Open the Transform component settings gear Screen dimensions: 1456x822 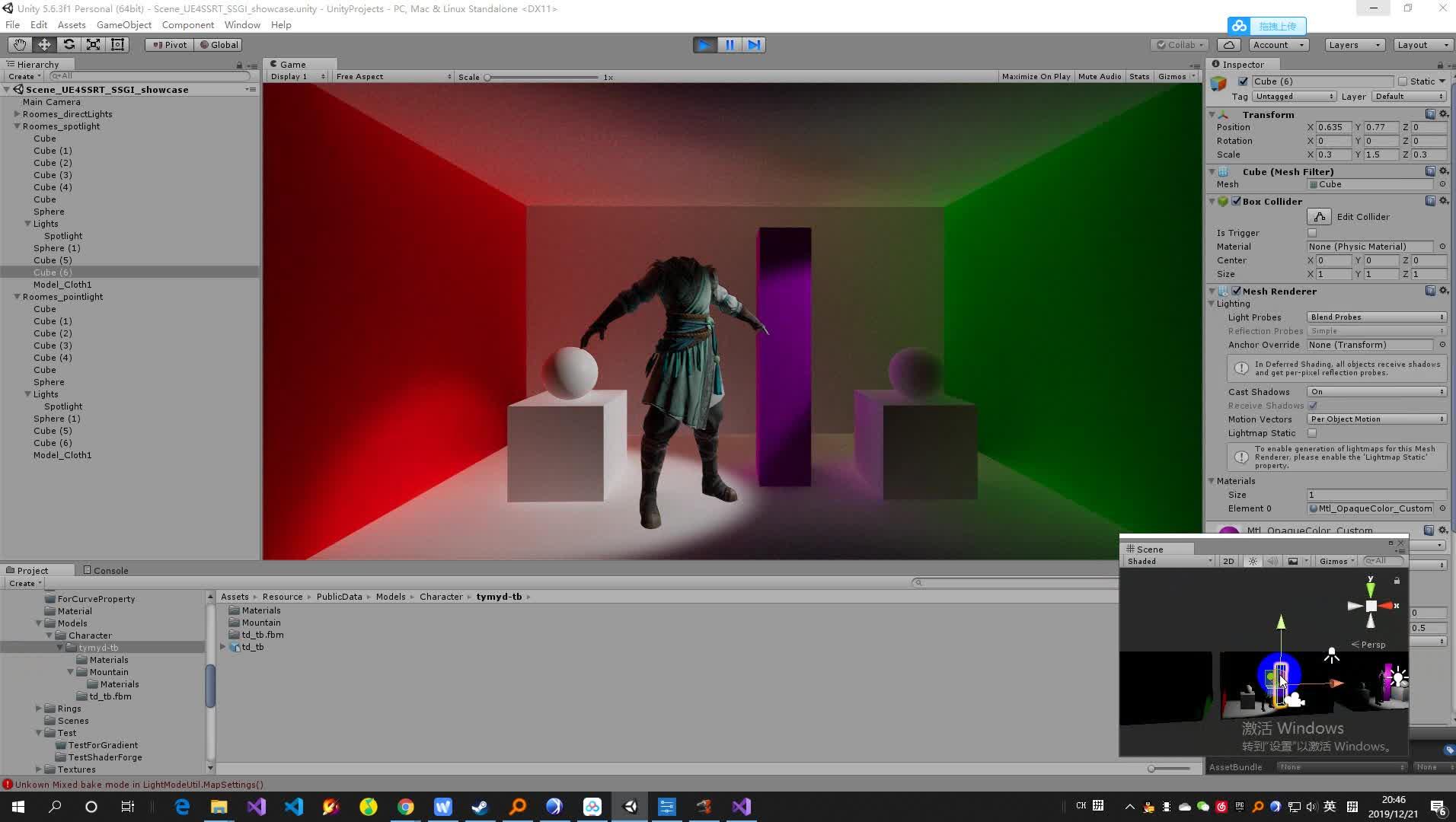click(1444, 114)
